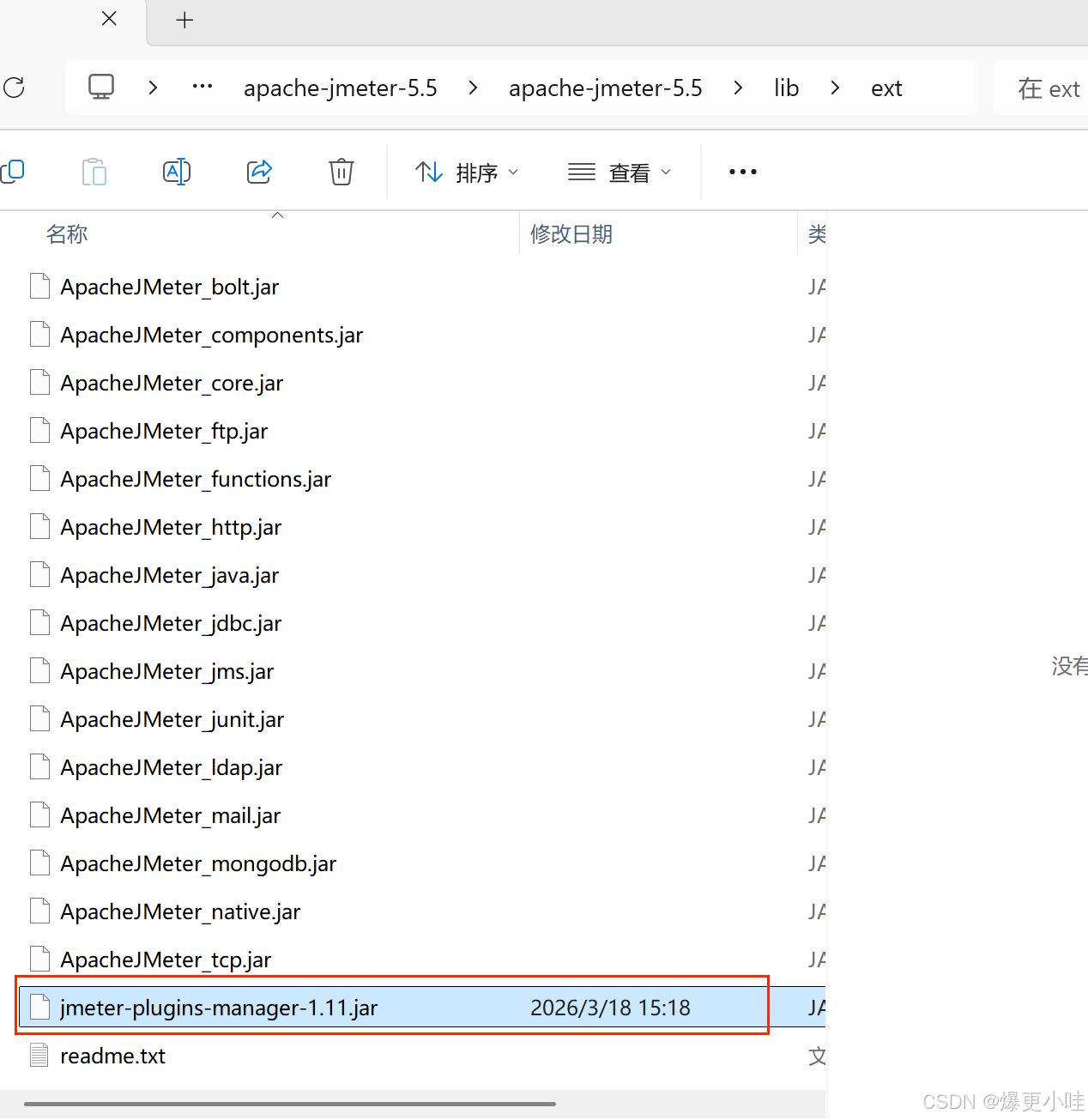Expand chevron after first apache-jmeter-5.5

coord(473,88)
